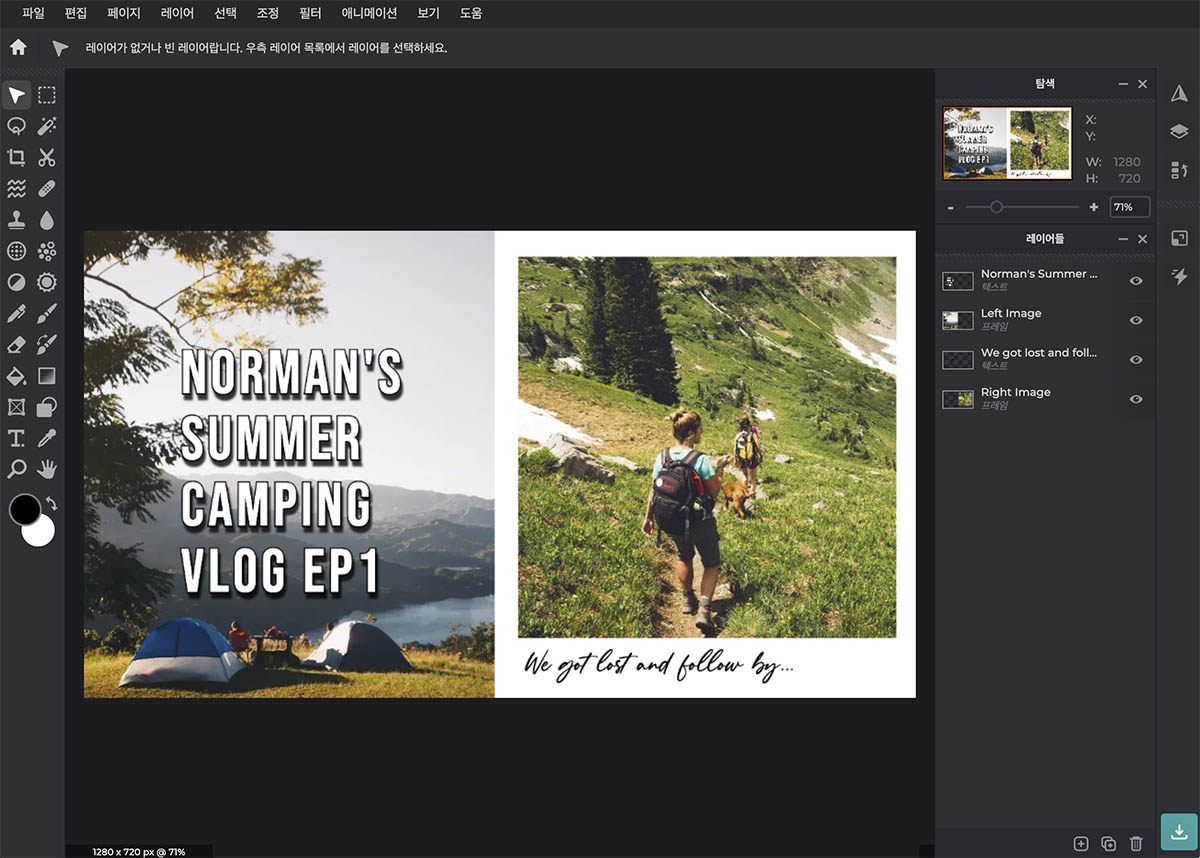Toggle the History panel sidebar icon
This screenshot has width=1200, height=858.
(x=1179, y=170)
